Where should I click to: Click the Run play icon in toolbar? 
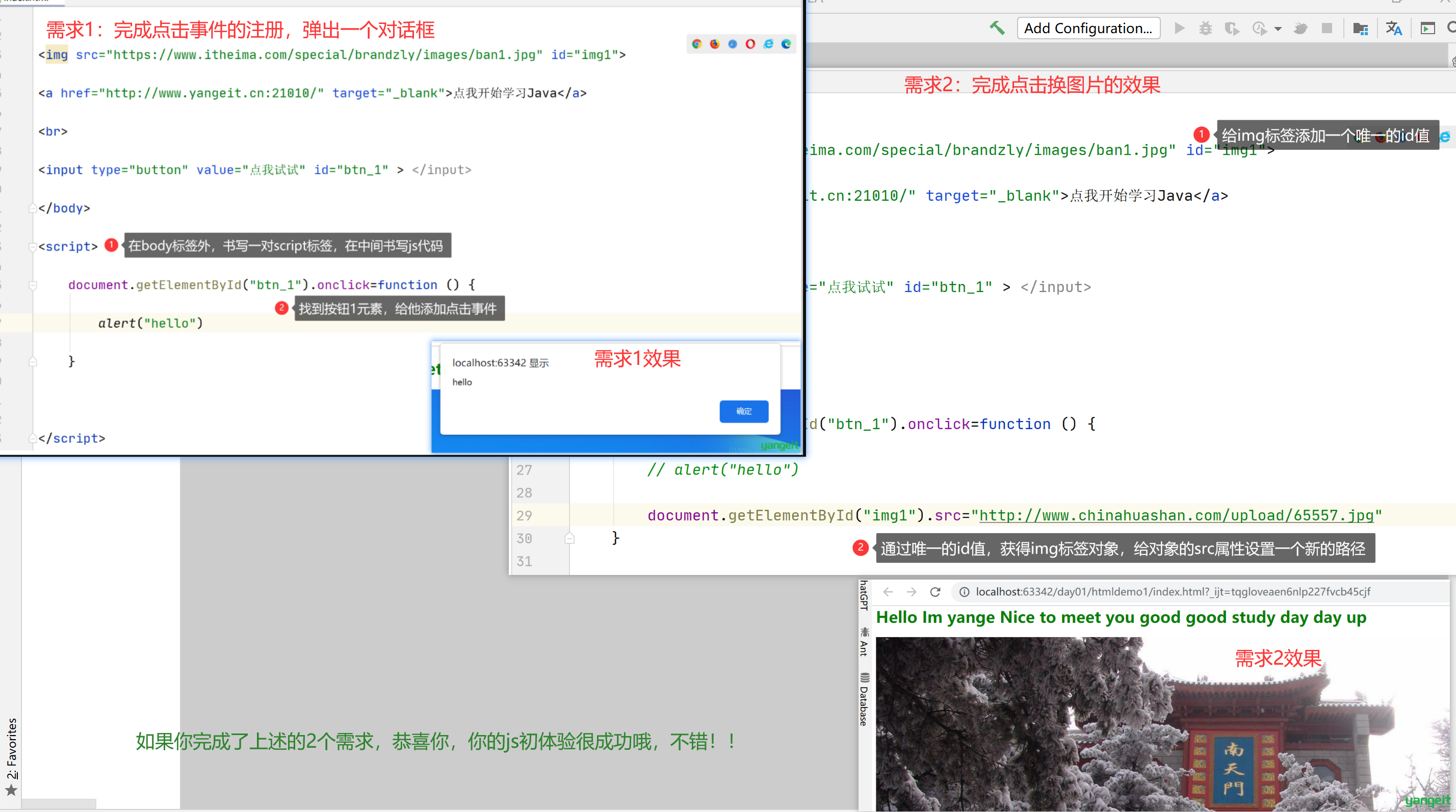(x=1179, y=28)
